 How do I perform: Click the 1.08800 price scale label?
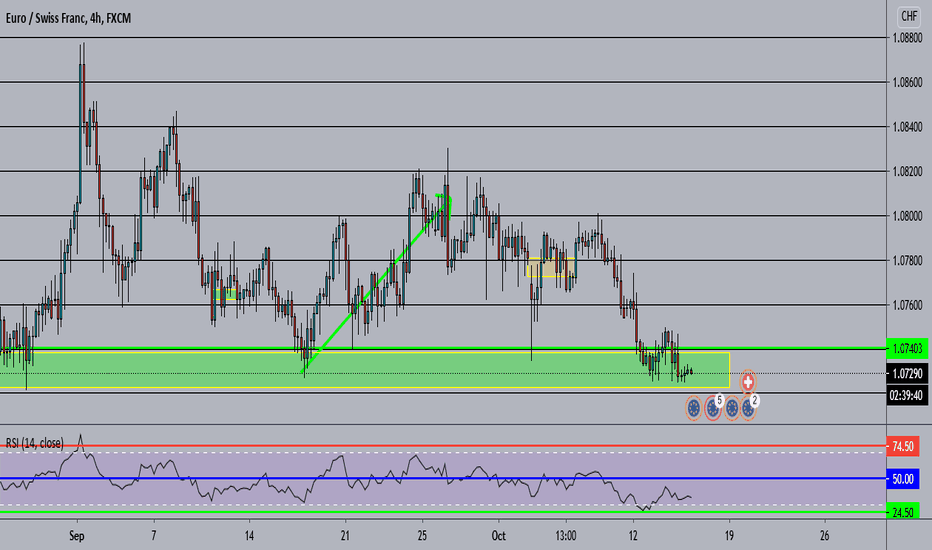pyautogui.click(x=908, y=38)
